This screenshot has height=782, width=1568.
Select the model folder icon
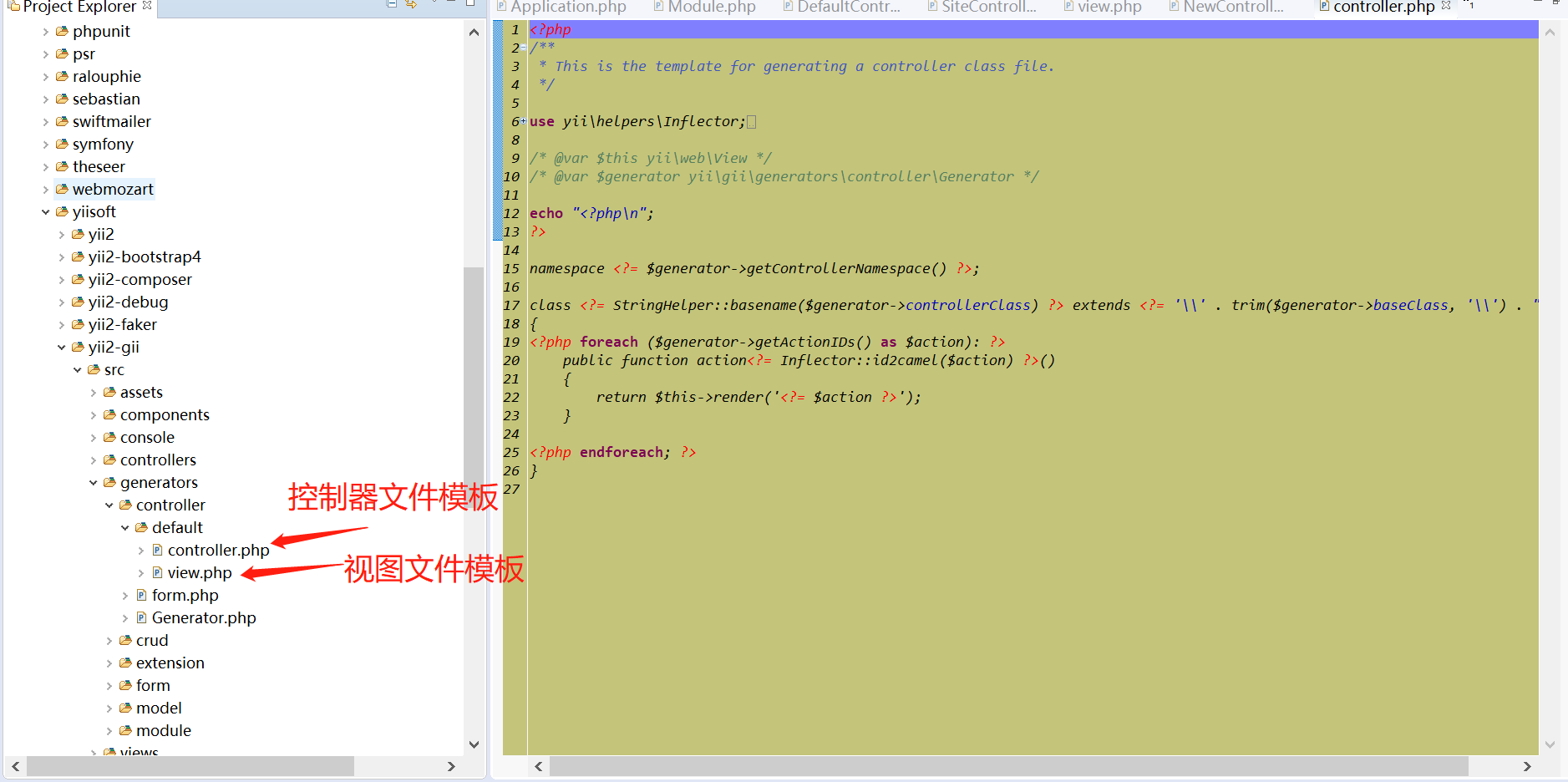pos(125,708)
